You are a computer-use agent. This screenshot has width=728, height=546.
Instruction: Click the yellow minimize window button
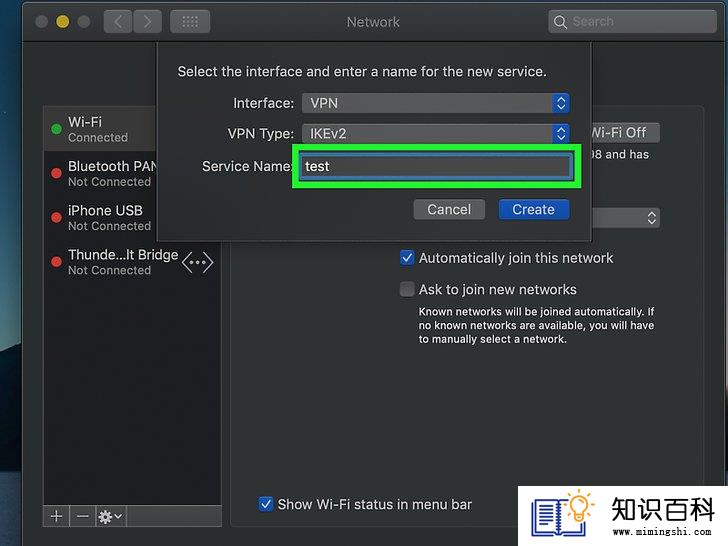point(63,22)
